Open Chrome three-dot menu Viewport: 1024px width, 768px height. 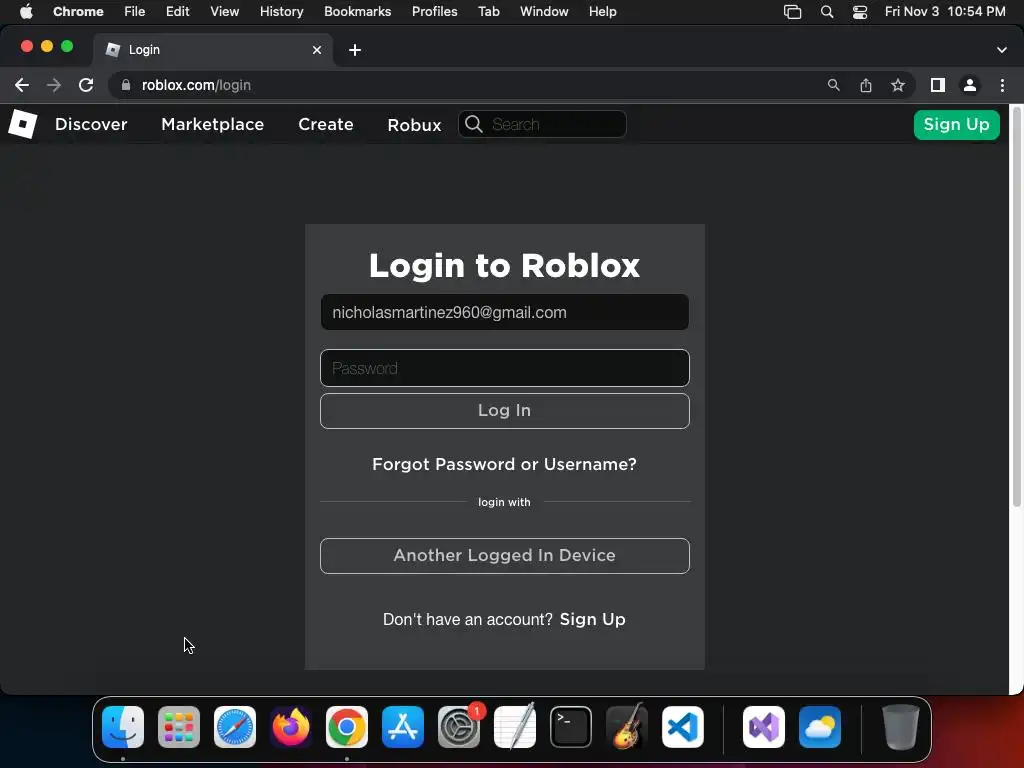[x=1002, y=85]
